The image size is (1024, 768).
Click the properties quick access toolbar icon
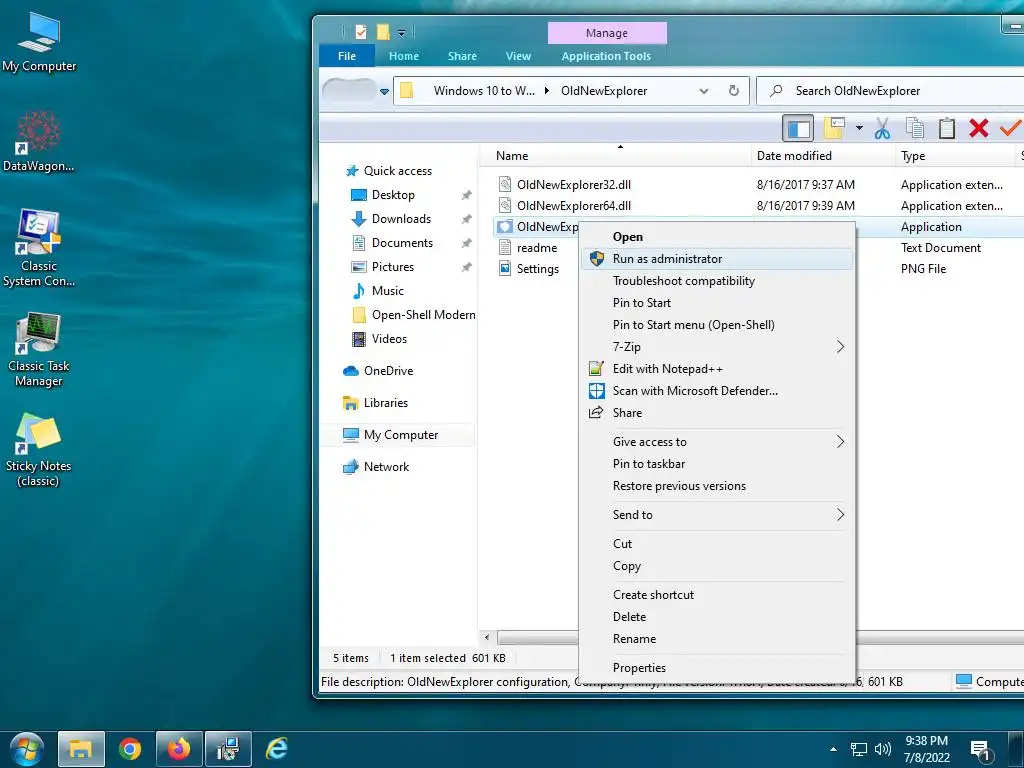pos(360,31)
